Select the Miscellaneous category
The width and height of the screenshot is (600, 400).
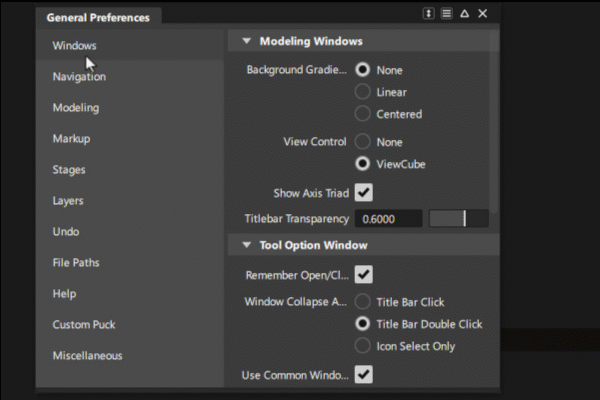pos(88,356)
